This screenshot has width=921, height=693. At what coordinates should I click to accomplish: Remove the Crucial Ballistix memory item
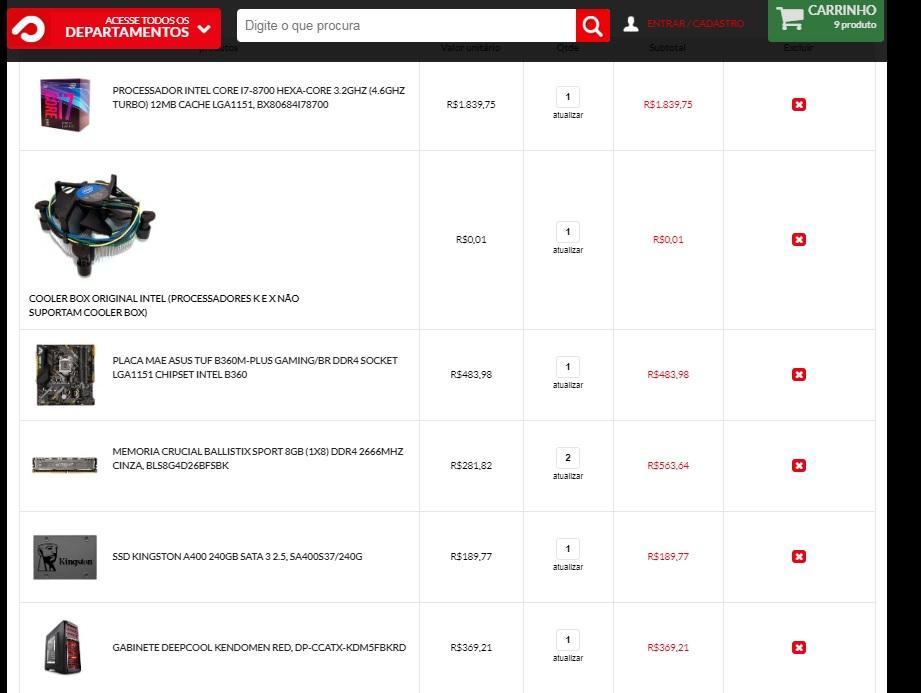click(799, 466)
